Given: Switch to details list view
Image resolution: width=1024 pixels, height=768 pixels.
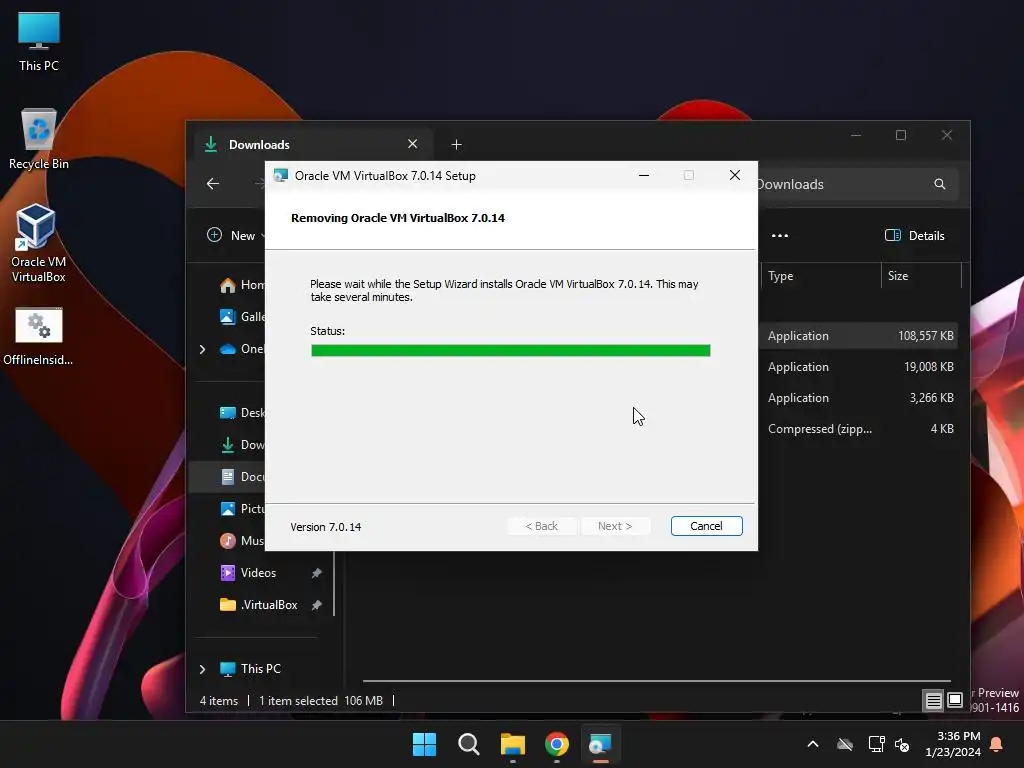Looking at the screenshot, I should click(934, 701).
